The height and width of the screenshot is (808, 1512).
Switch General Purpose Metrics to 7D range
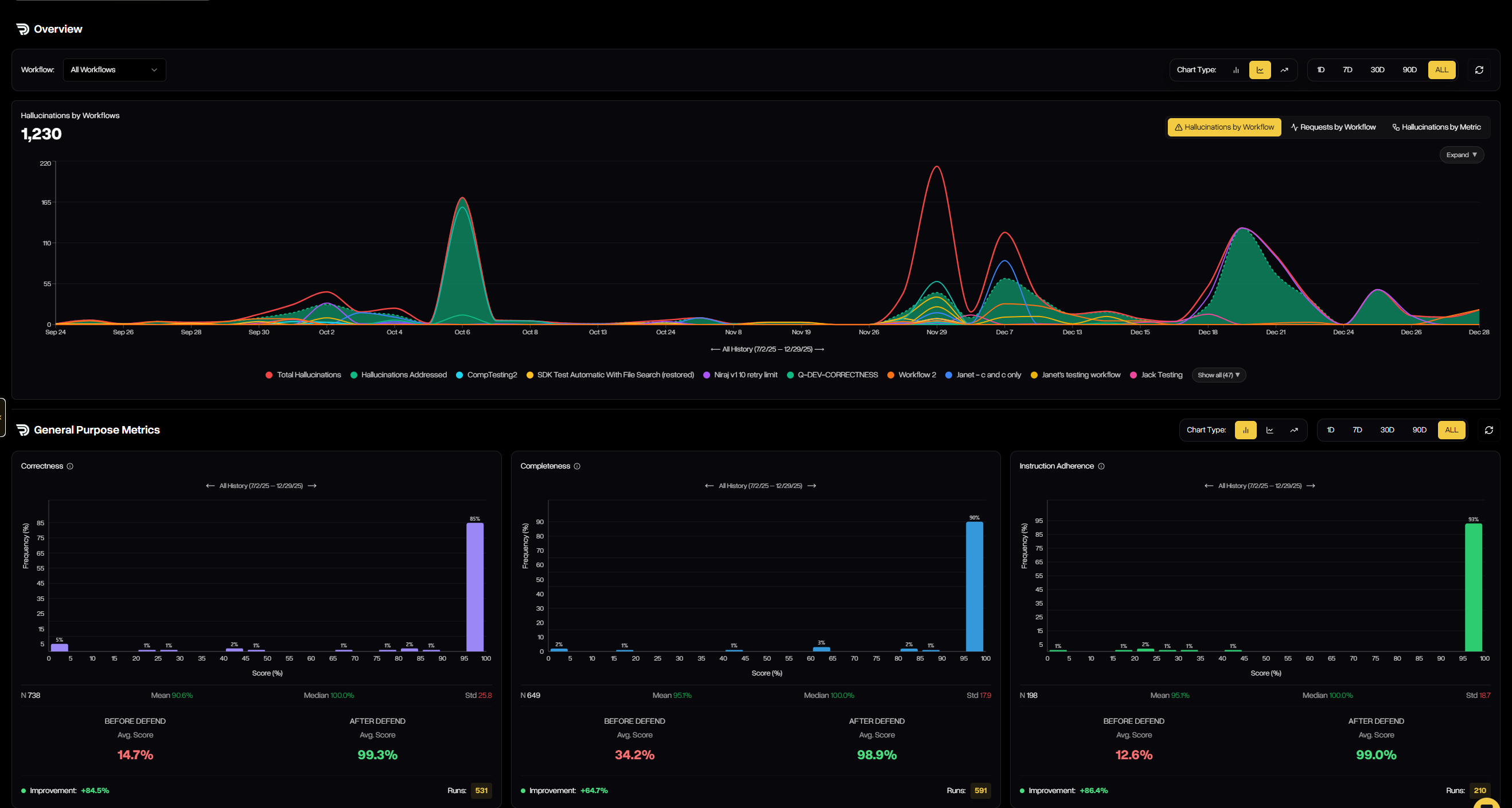pos(1357,430)
